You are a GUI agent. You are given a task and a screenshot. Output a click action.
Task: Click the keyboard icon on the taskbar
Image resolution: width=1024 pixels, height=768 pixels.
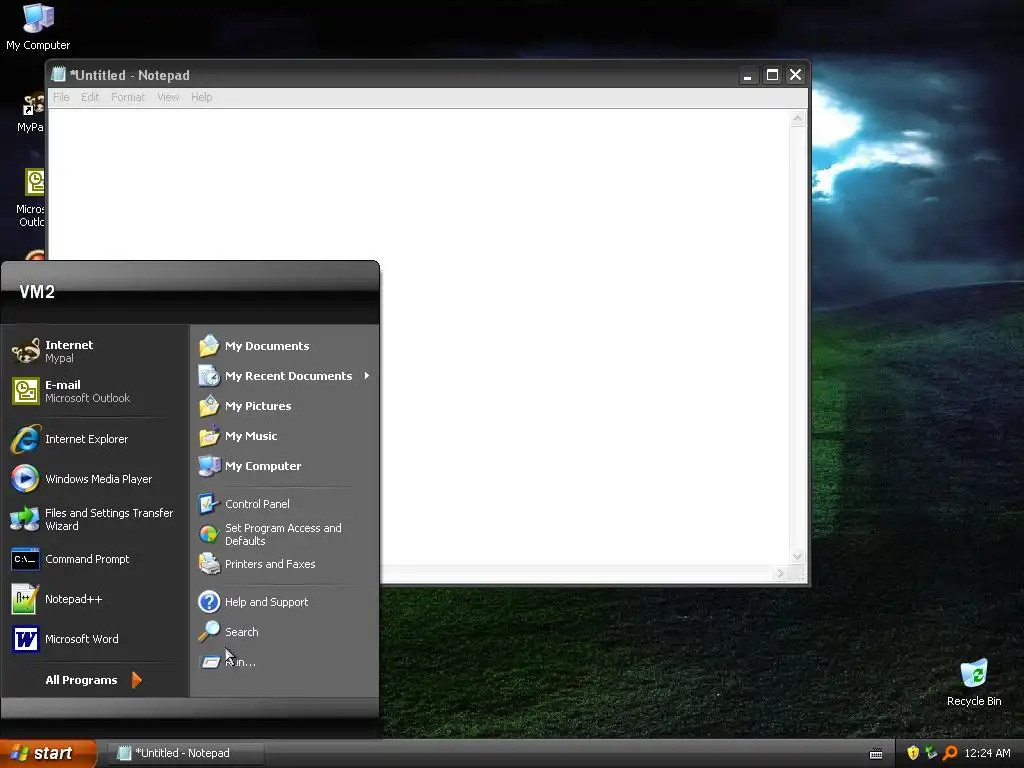pyautogui.click(x=876, y=754)
